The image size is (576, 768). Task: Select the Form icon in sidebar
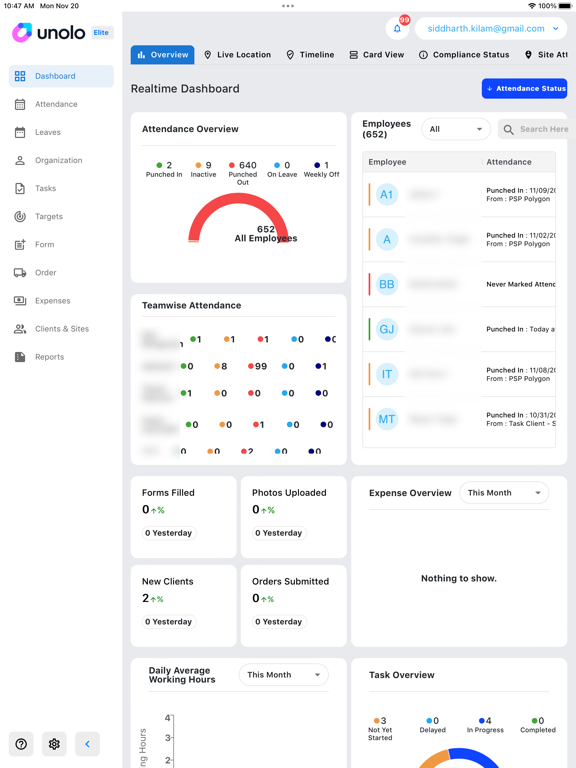[20, 244]
